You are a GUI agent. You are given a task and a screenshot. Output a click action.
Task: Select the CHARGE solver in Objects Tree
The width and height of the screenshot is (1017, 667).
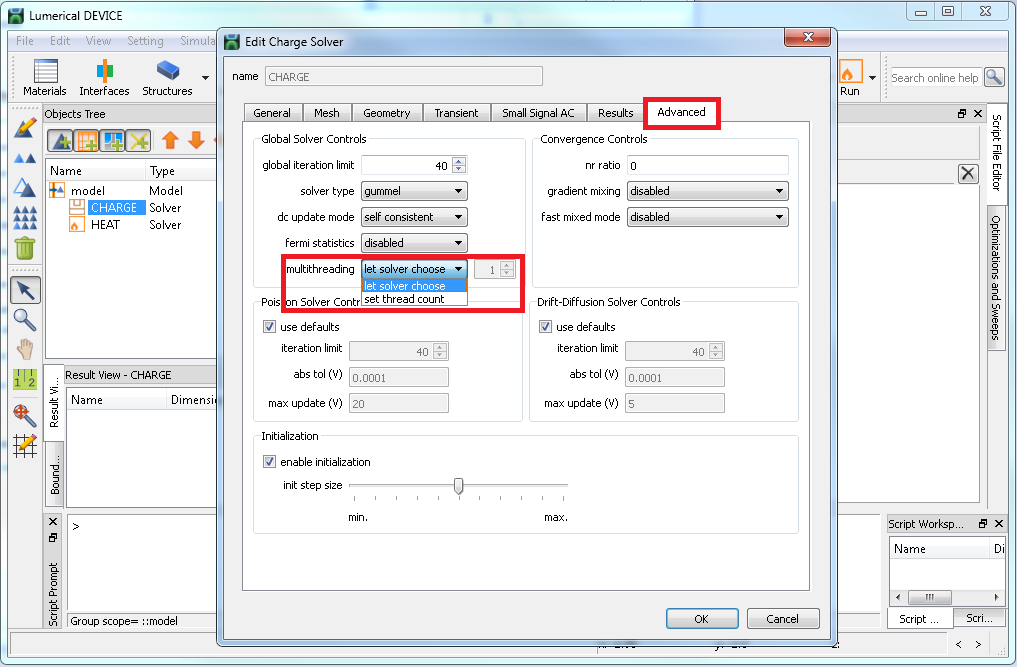[x=114, y=208]
